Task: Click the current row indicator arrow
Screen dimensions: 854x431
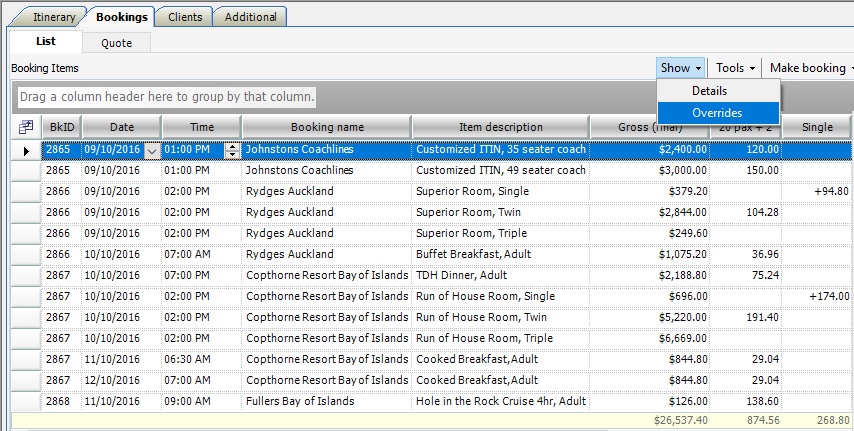Action: pyautogui.click(x=26, y=150)
